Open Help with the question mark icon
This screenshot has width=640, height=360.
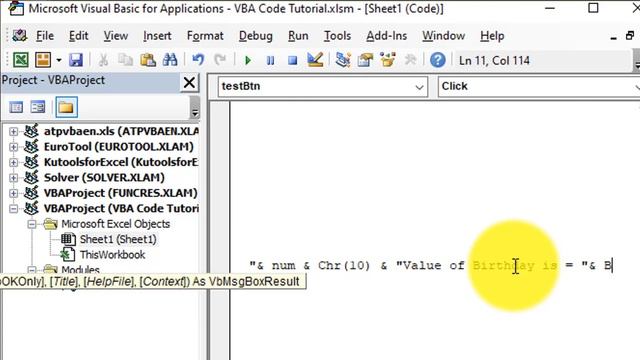pos(438,60)
